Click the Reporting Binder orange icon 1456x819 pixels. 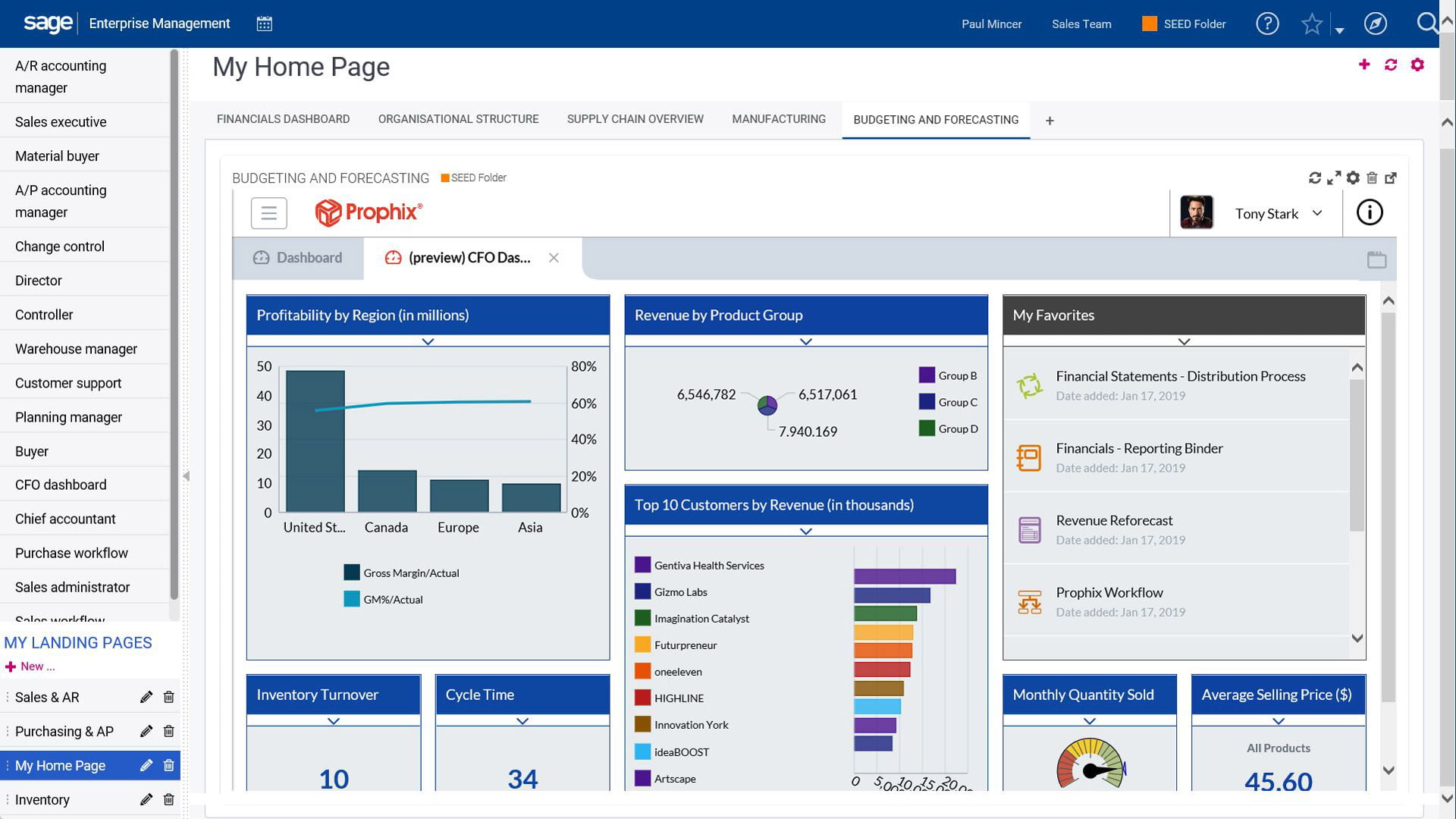pos(1029,457)
